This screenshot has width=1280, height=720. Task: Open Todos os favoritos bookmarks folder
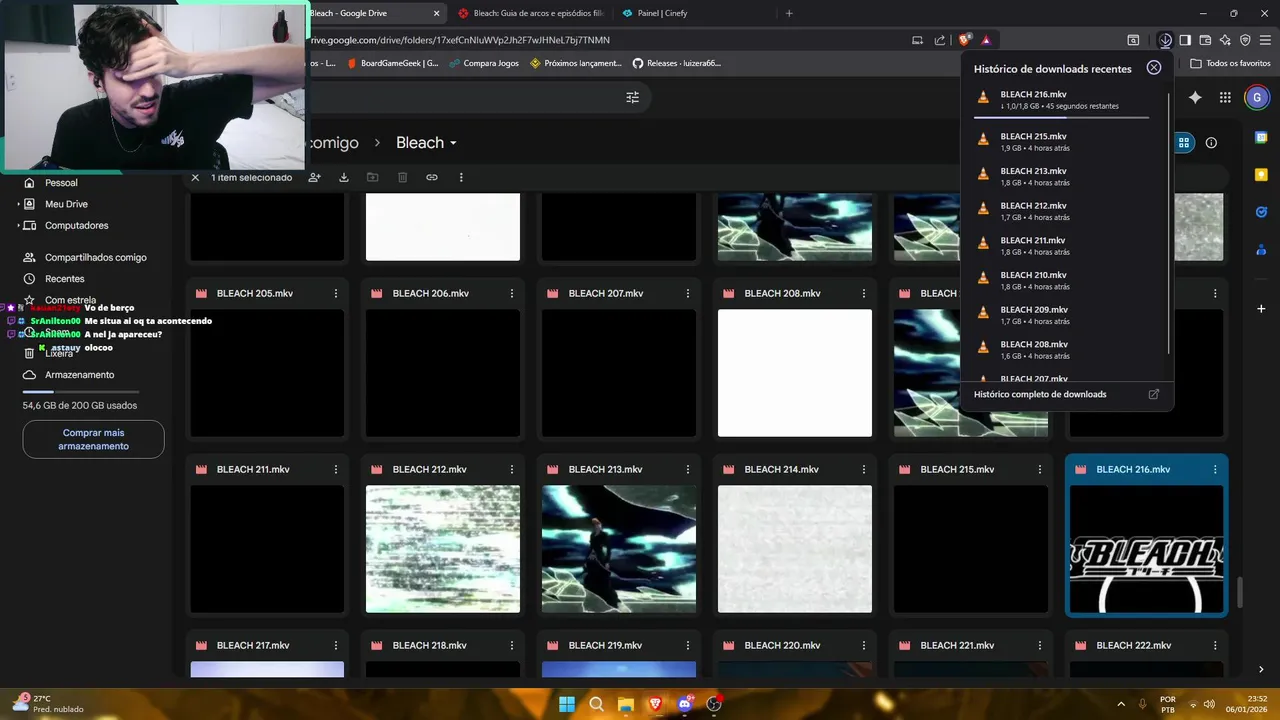pyautogui.click(x=1230, y=63)
